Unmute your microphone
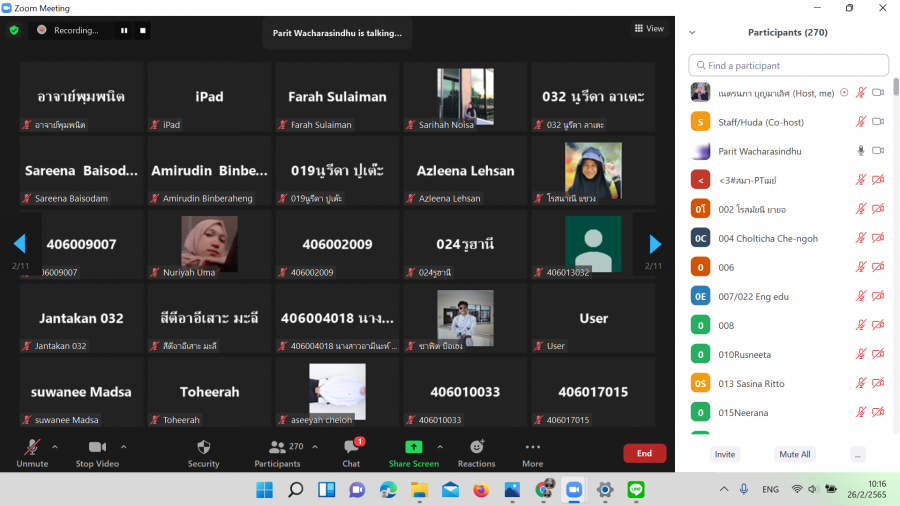 pyautogui.click(x=32, y=451)
